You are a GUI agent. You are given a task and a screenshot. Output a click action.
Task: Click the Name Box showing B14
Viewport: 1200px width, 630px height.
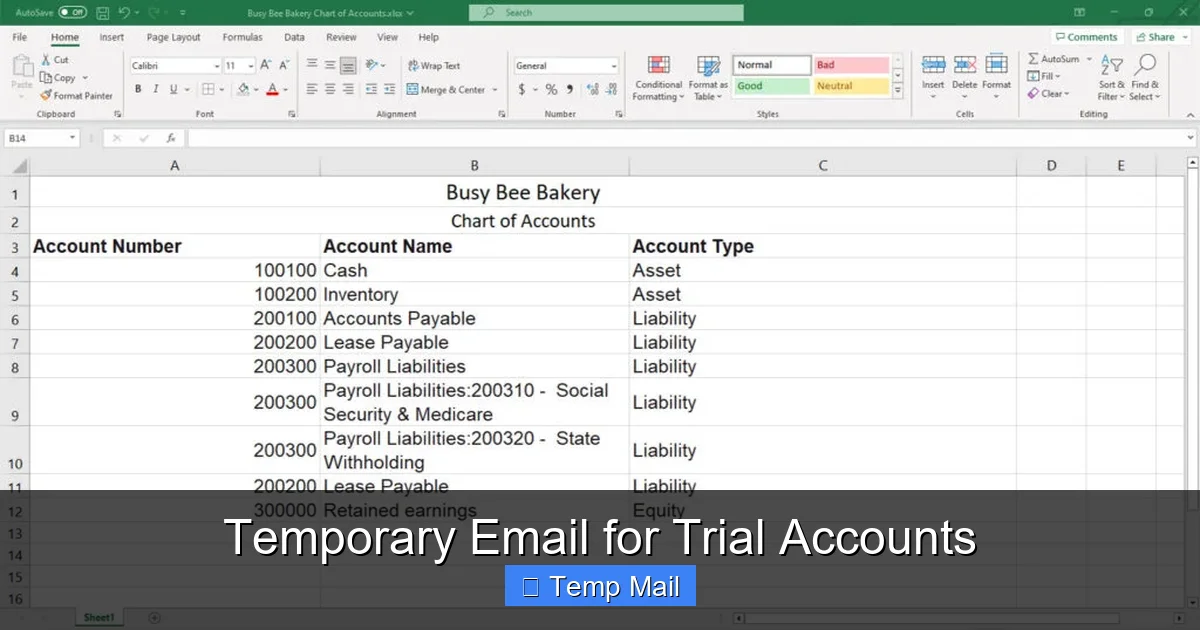point(42,138)
